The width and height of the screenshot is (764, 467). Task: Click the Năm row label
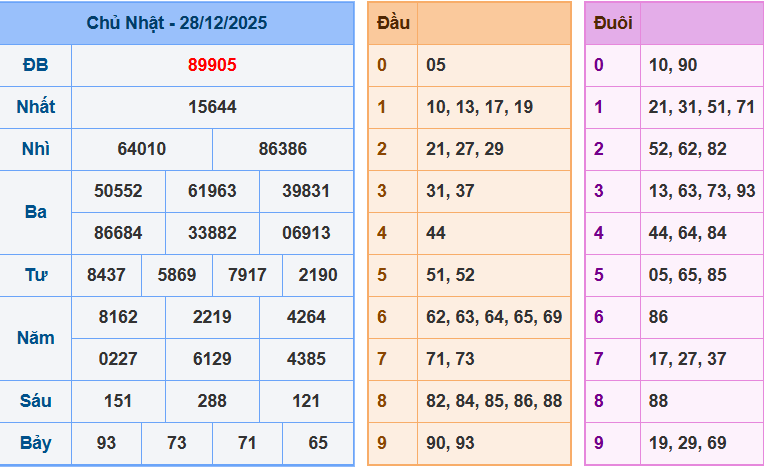click(x=35, y=338)
